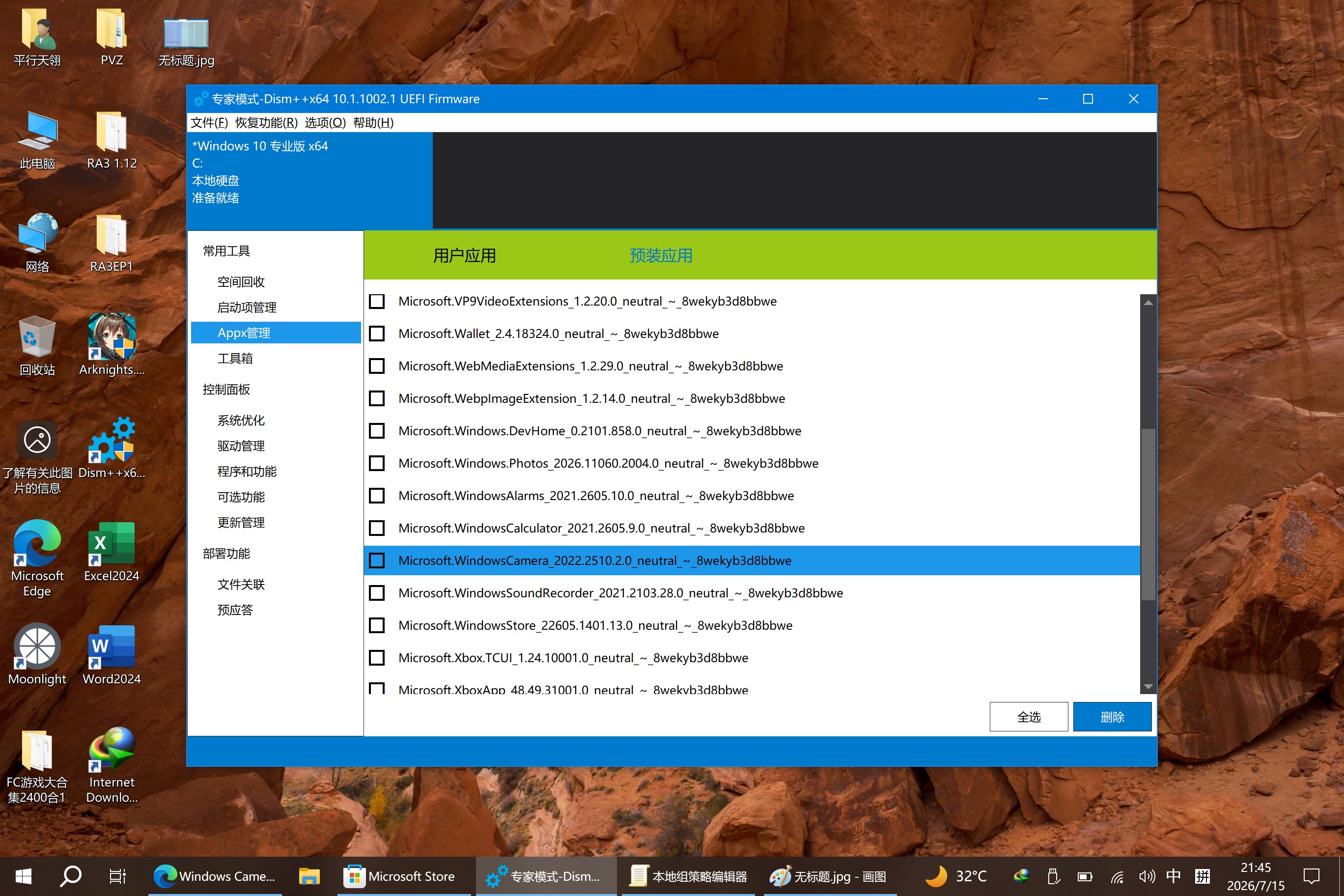The height and width of the screenshot is (896, 1344).
Task: Click the package list scroll-up arrow
Action: [x=1148, y=302]
